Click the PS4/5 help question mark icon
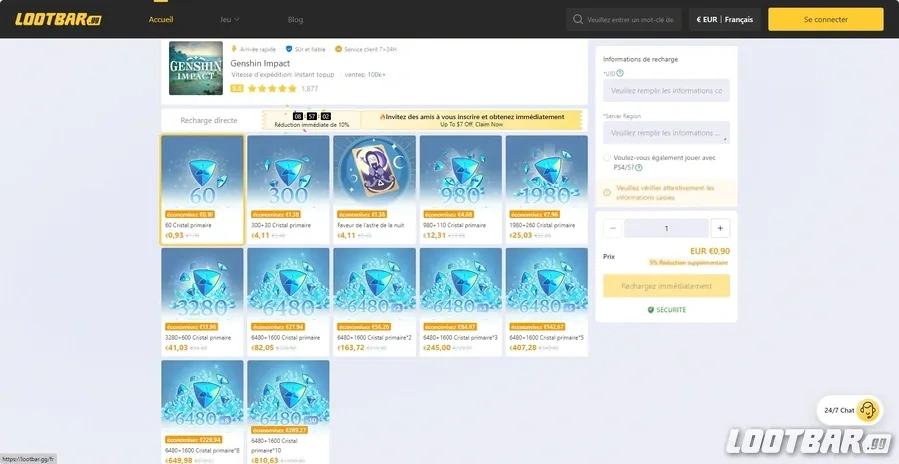Image resolution: width=899 pixels, height=464 pixels. tap(639, 167)
